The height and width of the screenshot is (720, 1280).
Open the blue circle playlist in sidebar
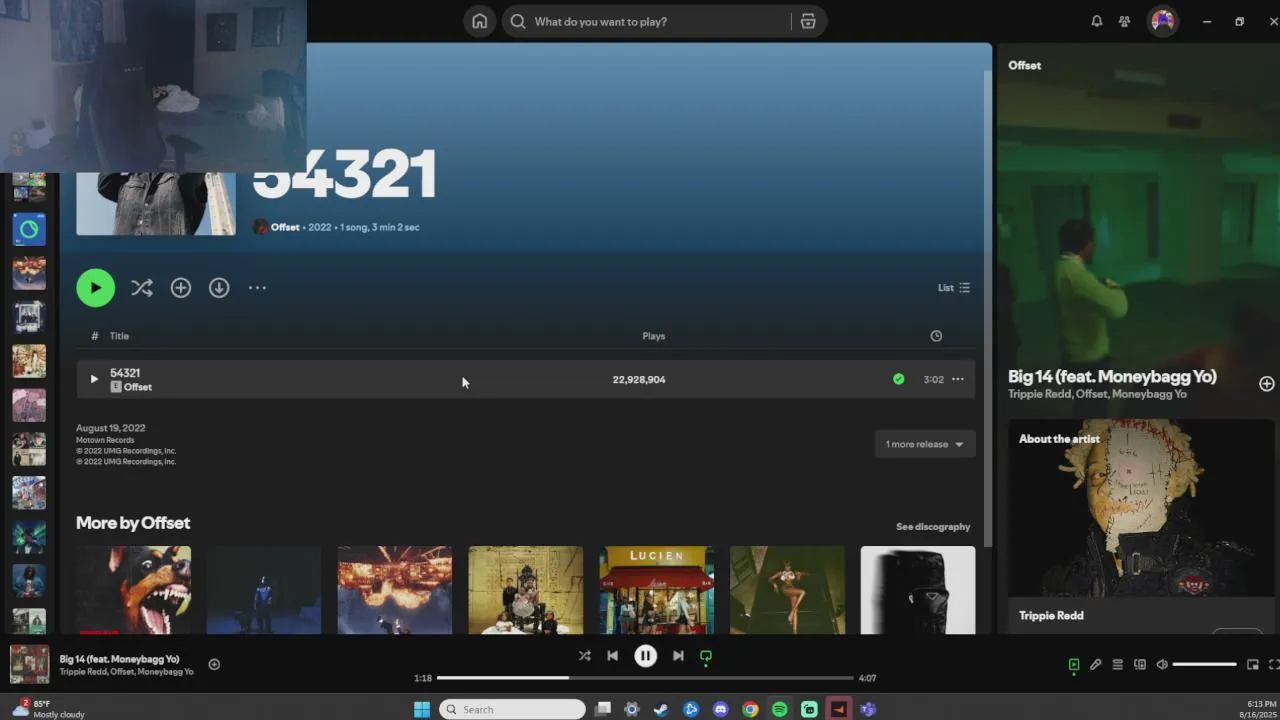pos(29,230)
